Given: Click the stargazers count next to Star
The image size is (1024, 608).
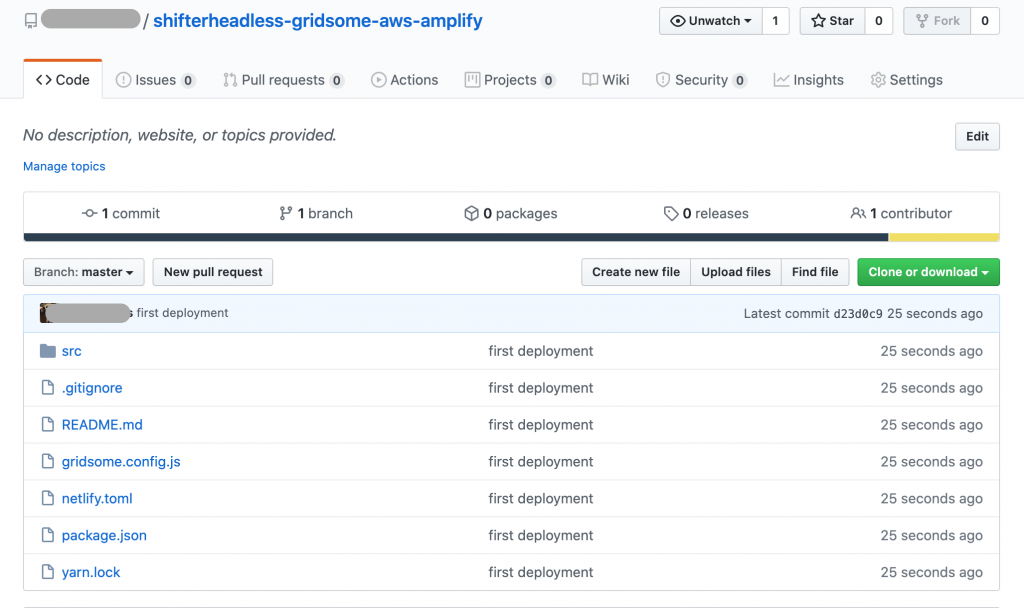Looking at the screenshot, I should pos(878,21).
